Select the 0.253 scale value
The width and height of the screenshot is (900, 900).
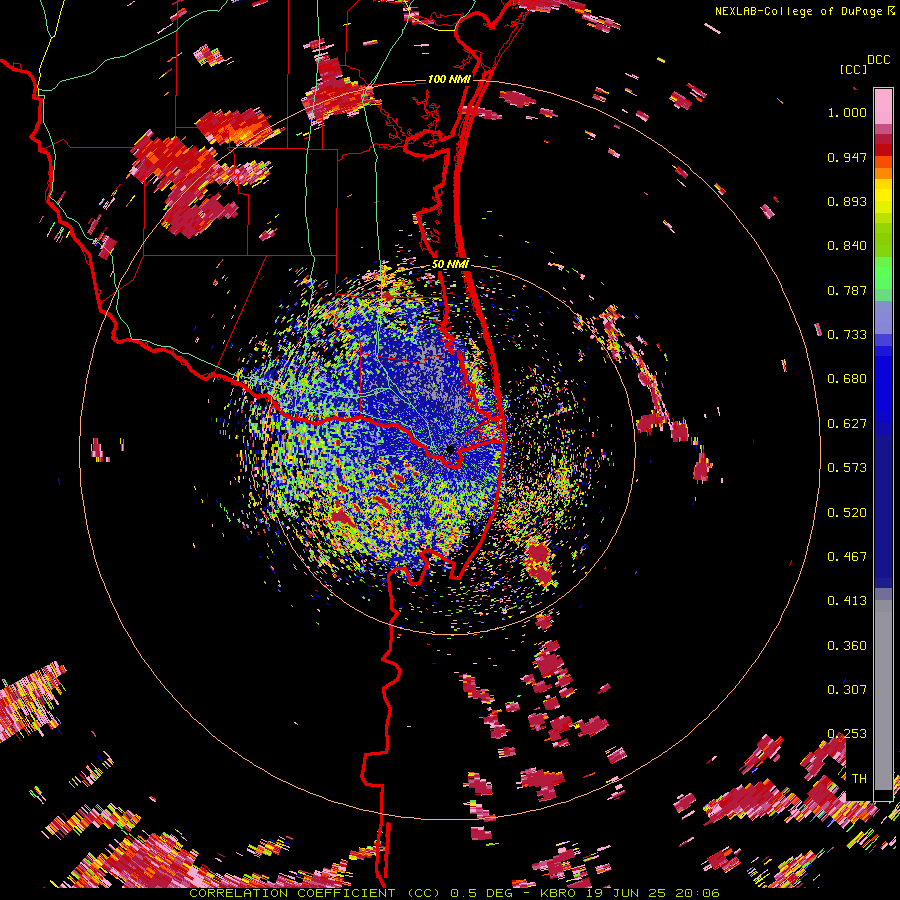(x=847, y=734)
